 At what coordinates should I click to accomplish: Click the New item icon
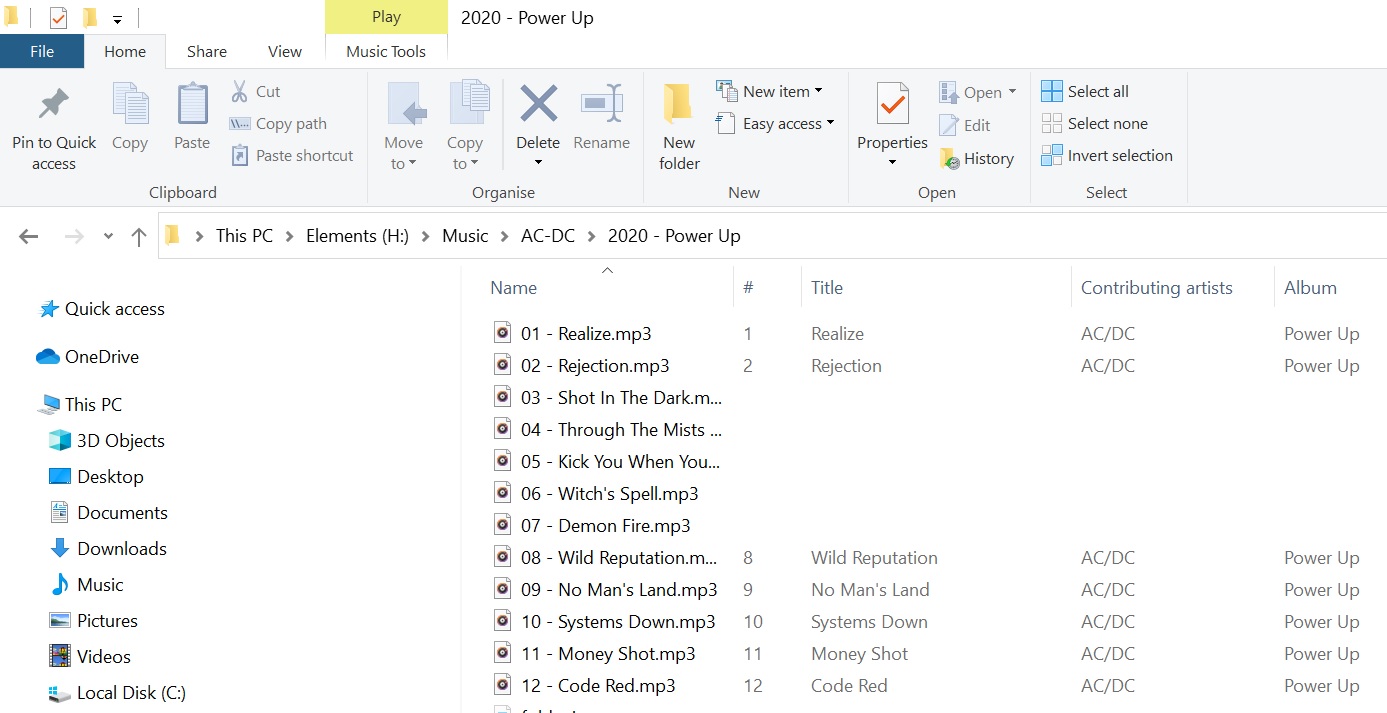726,91
